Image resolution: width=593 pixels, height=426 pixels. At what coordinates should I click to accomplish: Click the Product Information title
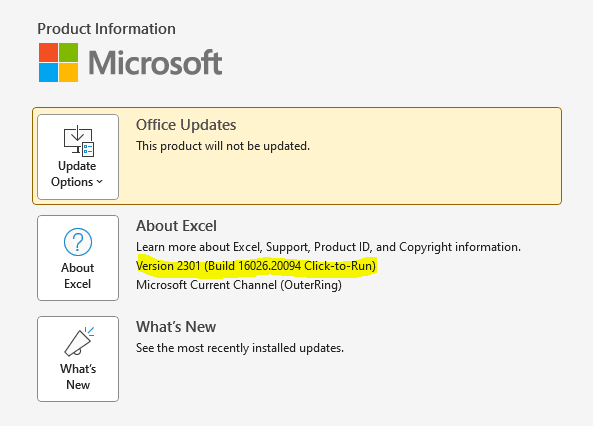coord(106,29)
